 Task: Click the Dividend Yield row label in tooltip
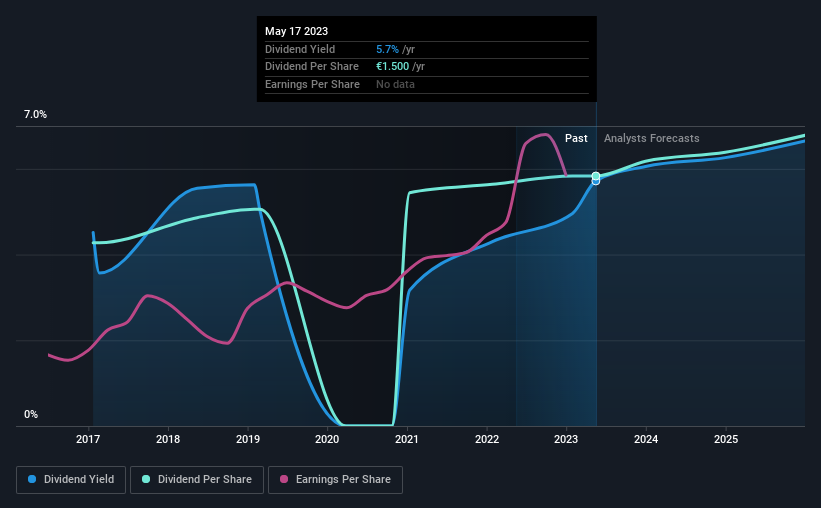300,49
